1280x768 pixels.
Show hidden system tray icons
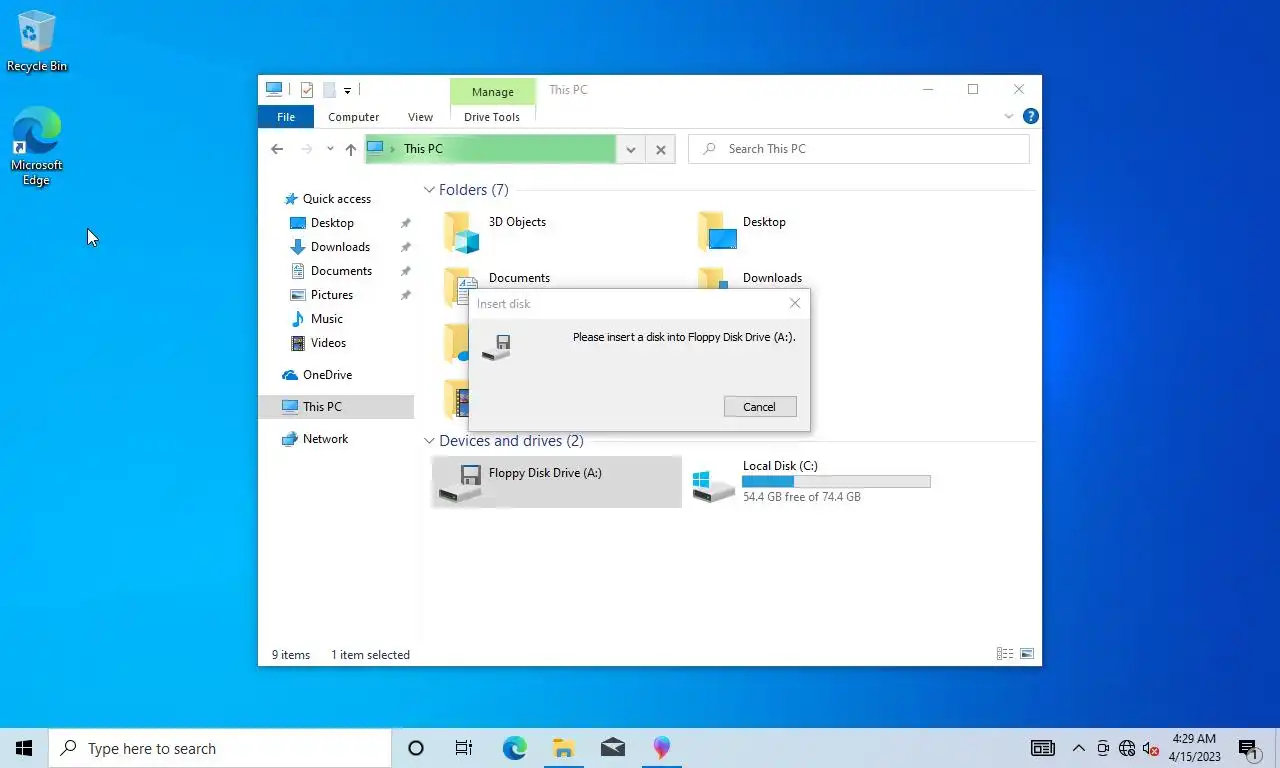[x=1078, y=748]
